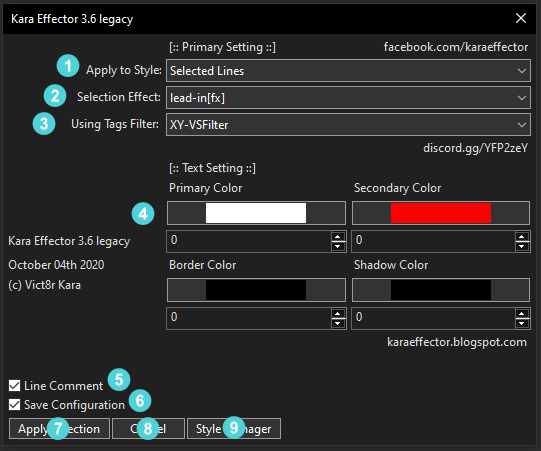Click the (c) Vict8r Kara text
Screen dimensions: 541x451
tap(45, 285)
